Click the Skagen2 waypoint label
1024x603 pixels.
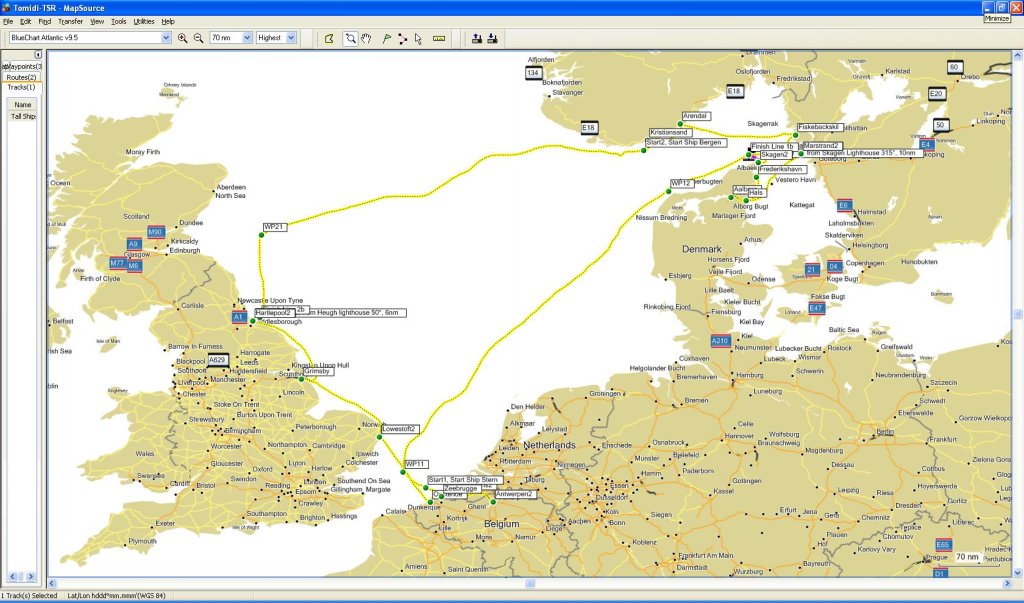(x=775, y=155)
